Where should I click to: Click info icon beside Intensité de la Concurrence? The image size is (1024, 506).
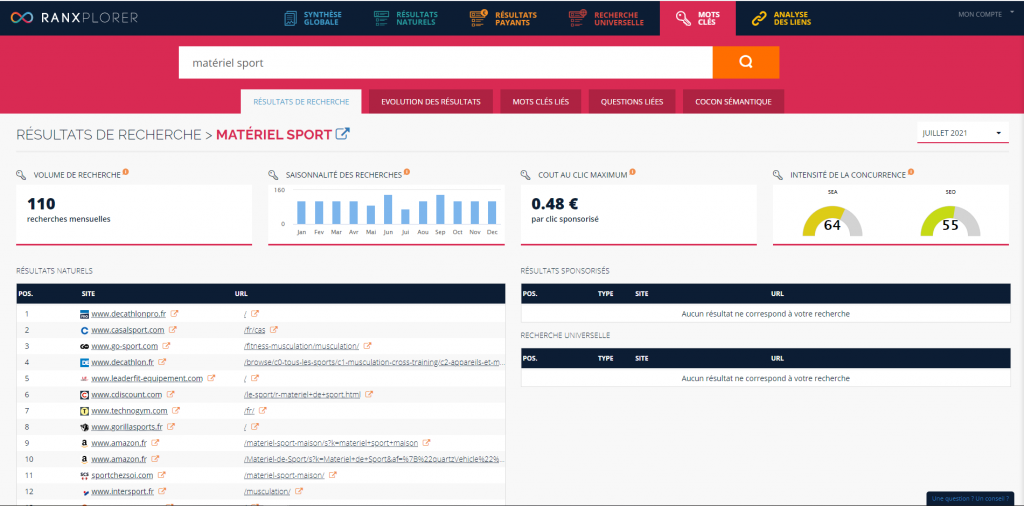point(910,172)
